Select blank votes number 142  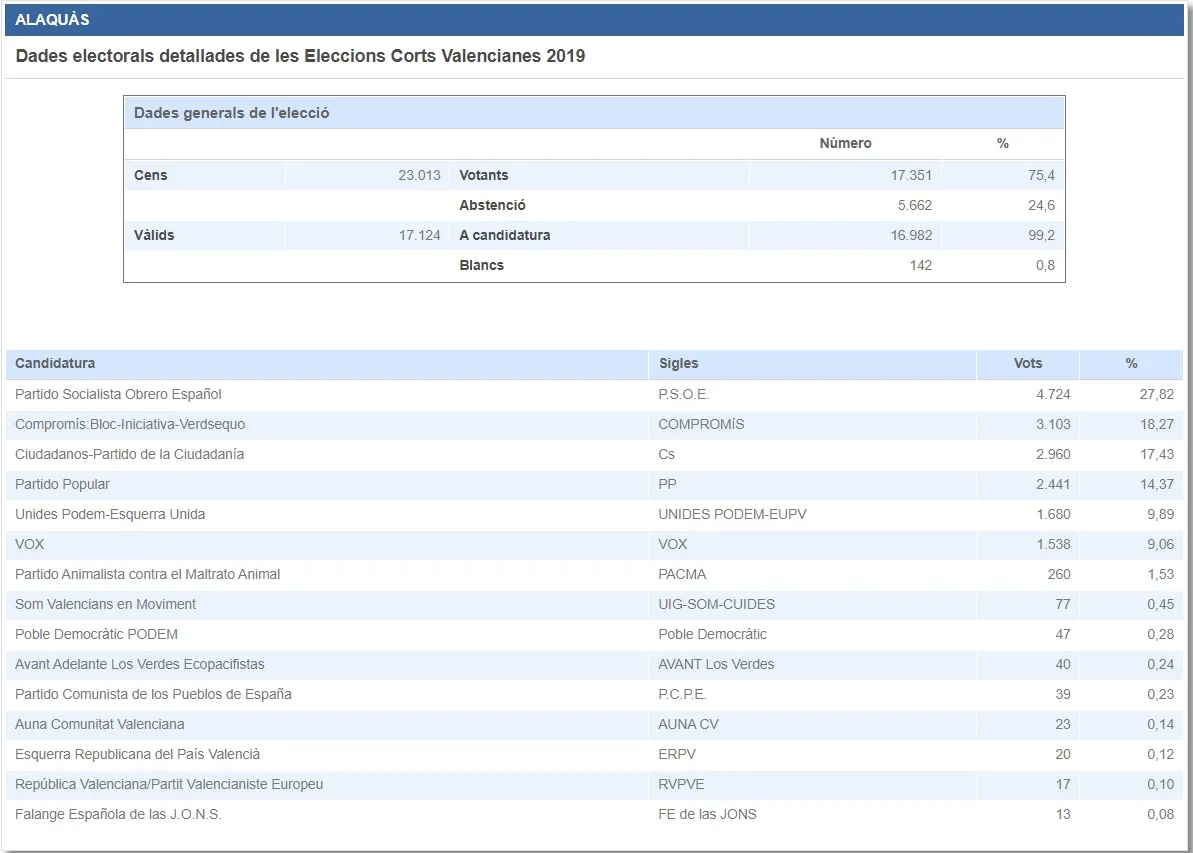click(x=921, y=265)
